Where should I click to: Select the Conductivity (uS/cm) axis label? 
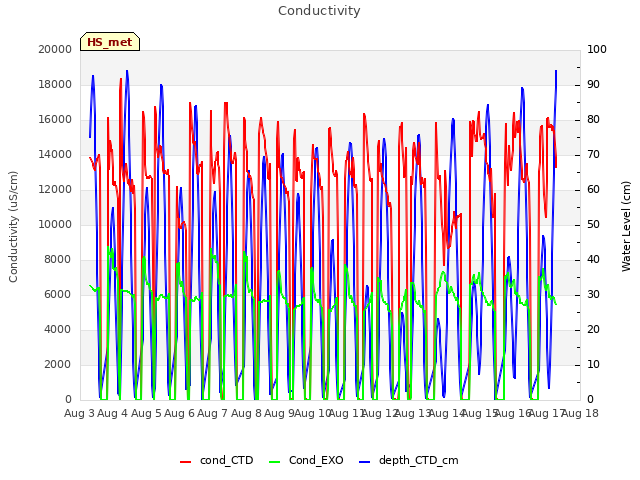(13, 227)
